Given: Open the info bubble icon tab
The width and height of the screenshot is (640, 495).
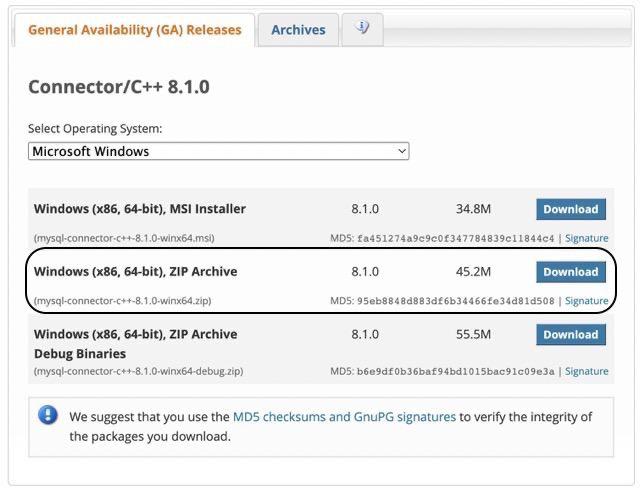Looking at the screenshot, I should (x=362, y=29).
